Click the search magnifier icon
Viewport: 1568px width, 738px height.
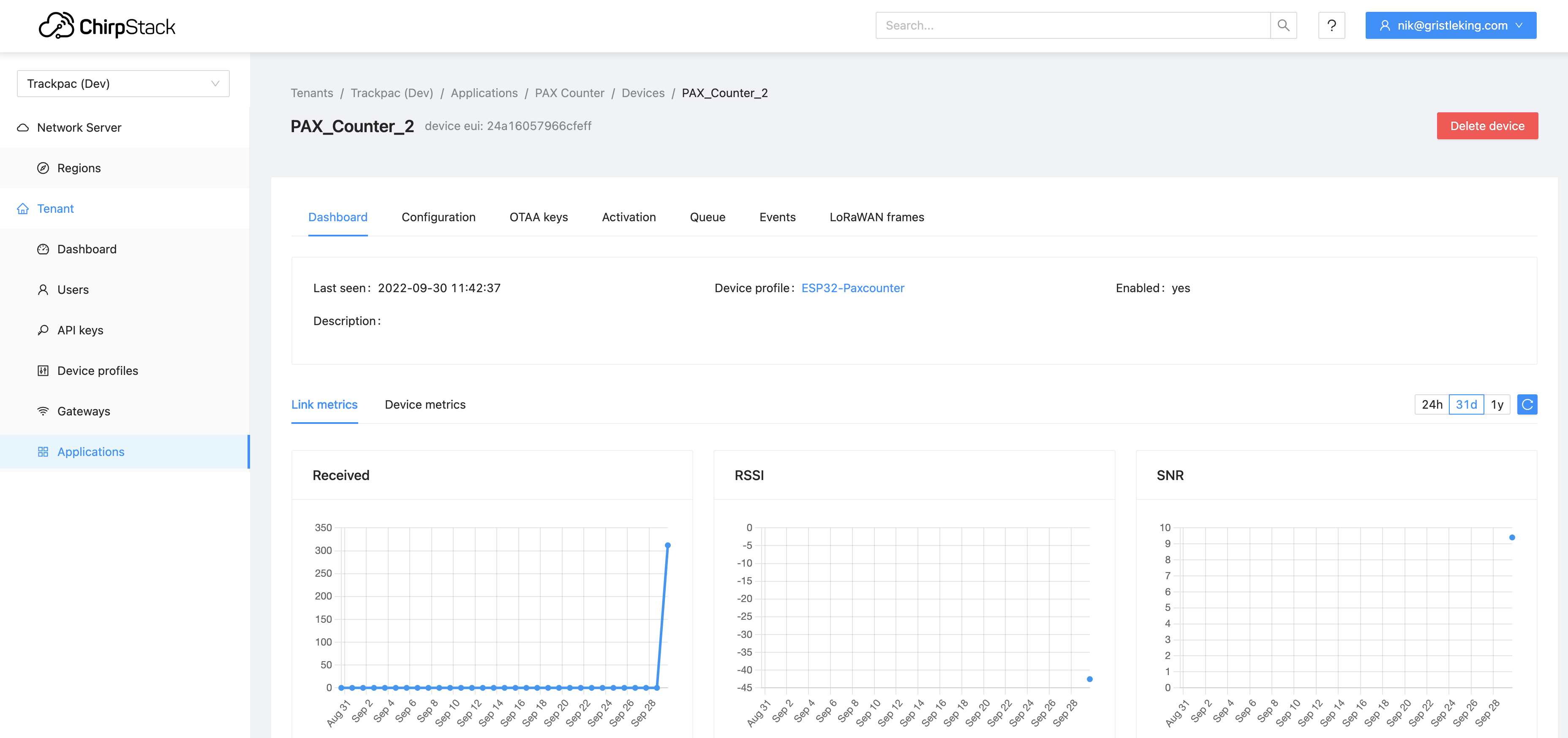click(1283, 26)
